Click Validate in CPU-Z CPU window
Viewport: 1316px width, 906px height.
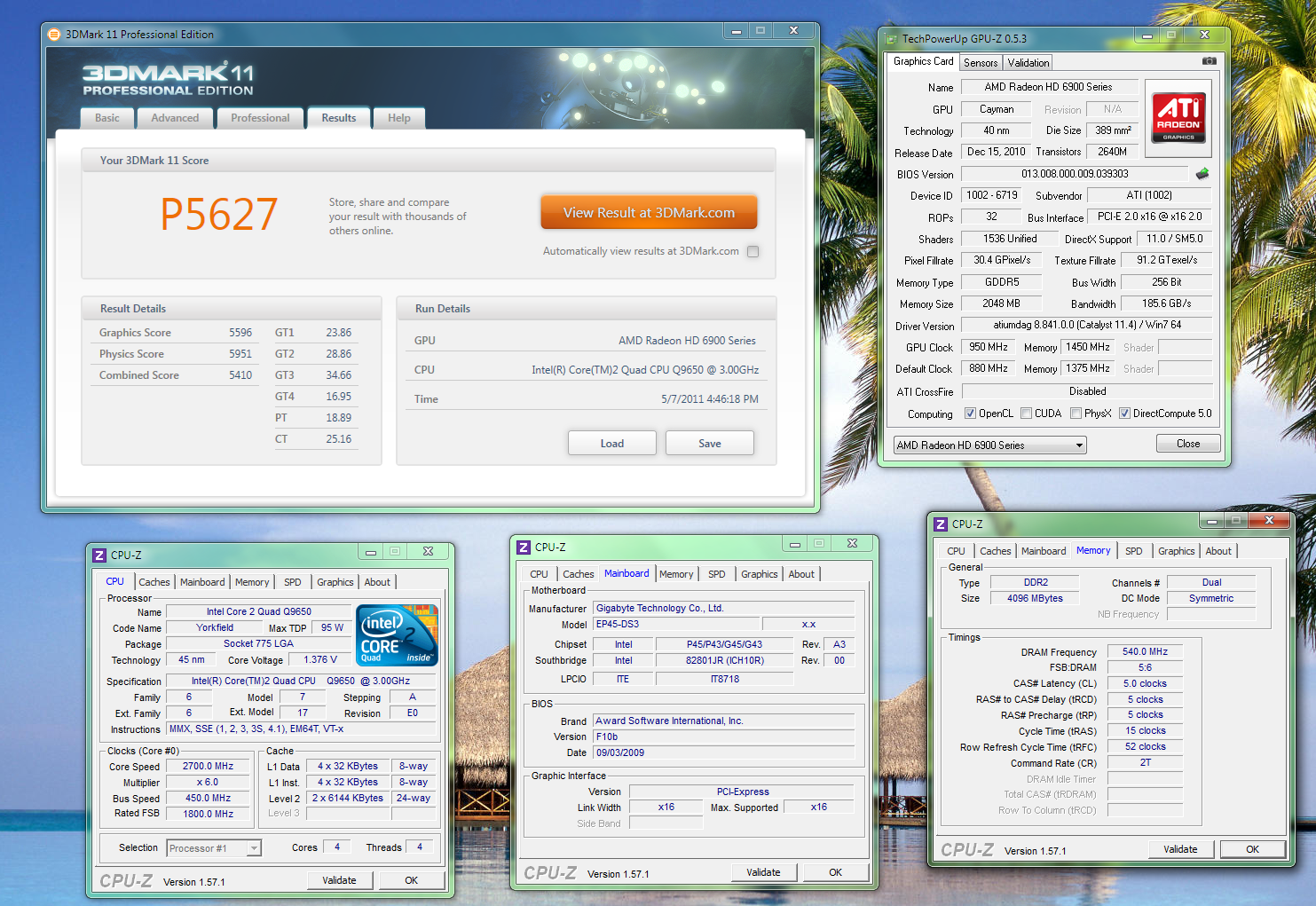(x=339, y=880)
